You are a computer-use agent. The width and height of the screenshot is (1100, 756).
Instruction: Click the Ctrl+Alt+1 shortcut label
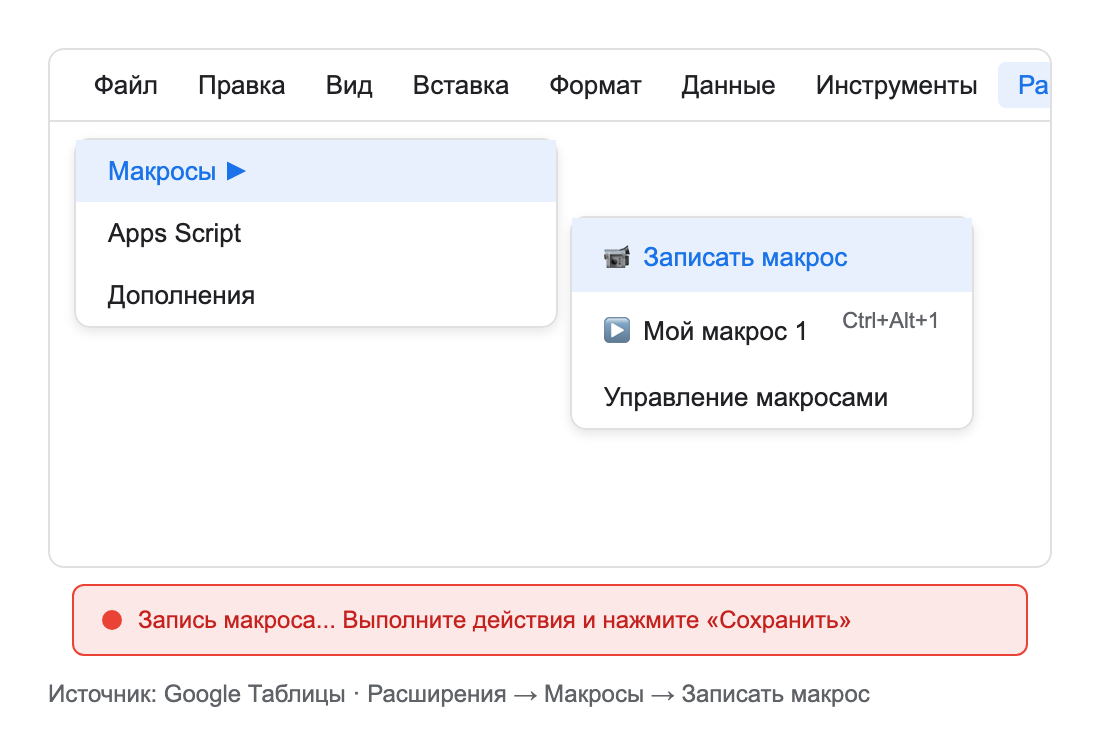point(890,321)
